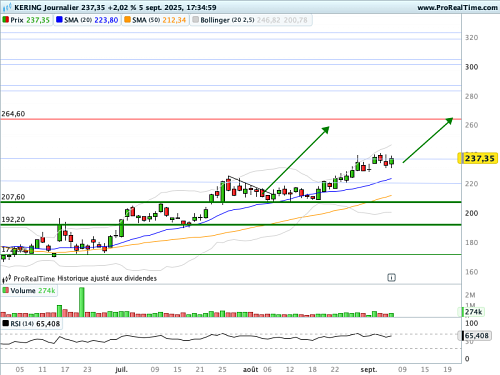
Task: Click the blue SMA (20) color swatch
Action: click(59, 20)
